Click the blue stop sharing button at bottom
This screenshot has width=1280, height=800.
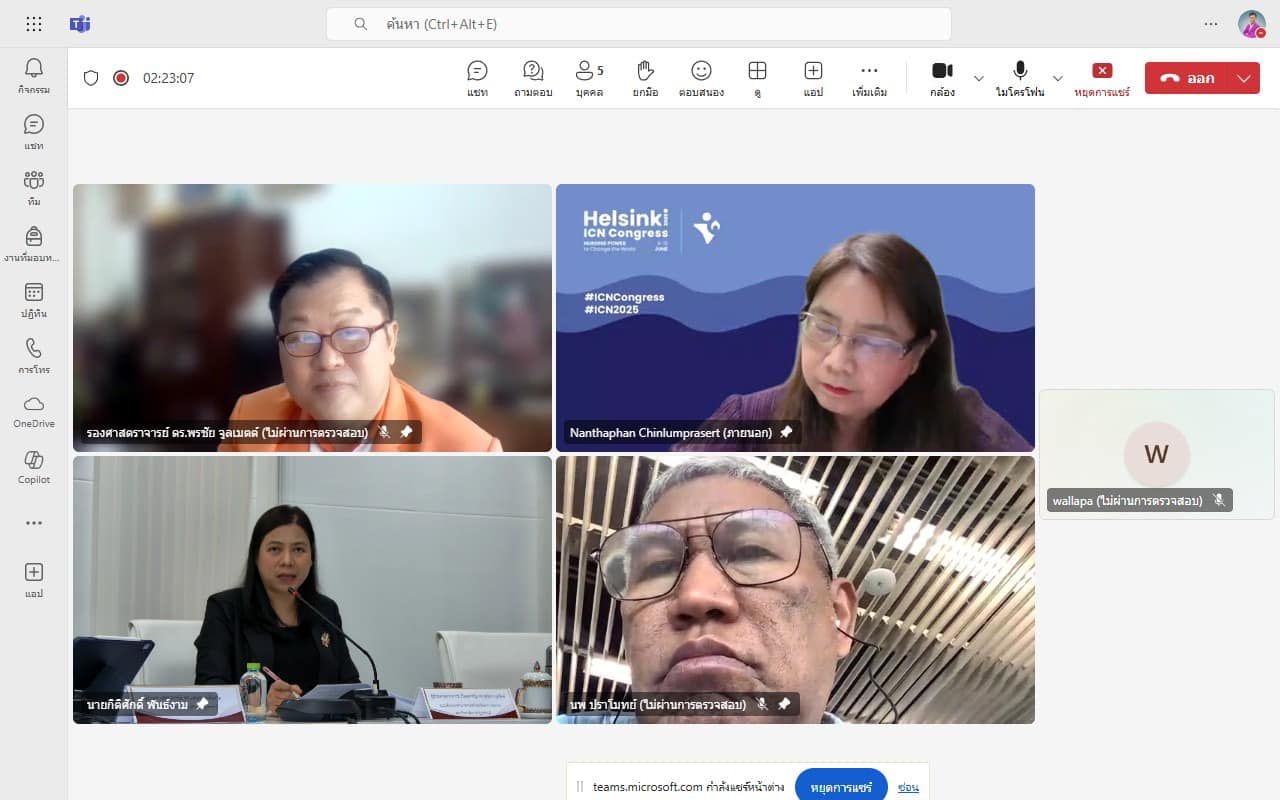(841, 786)
